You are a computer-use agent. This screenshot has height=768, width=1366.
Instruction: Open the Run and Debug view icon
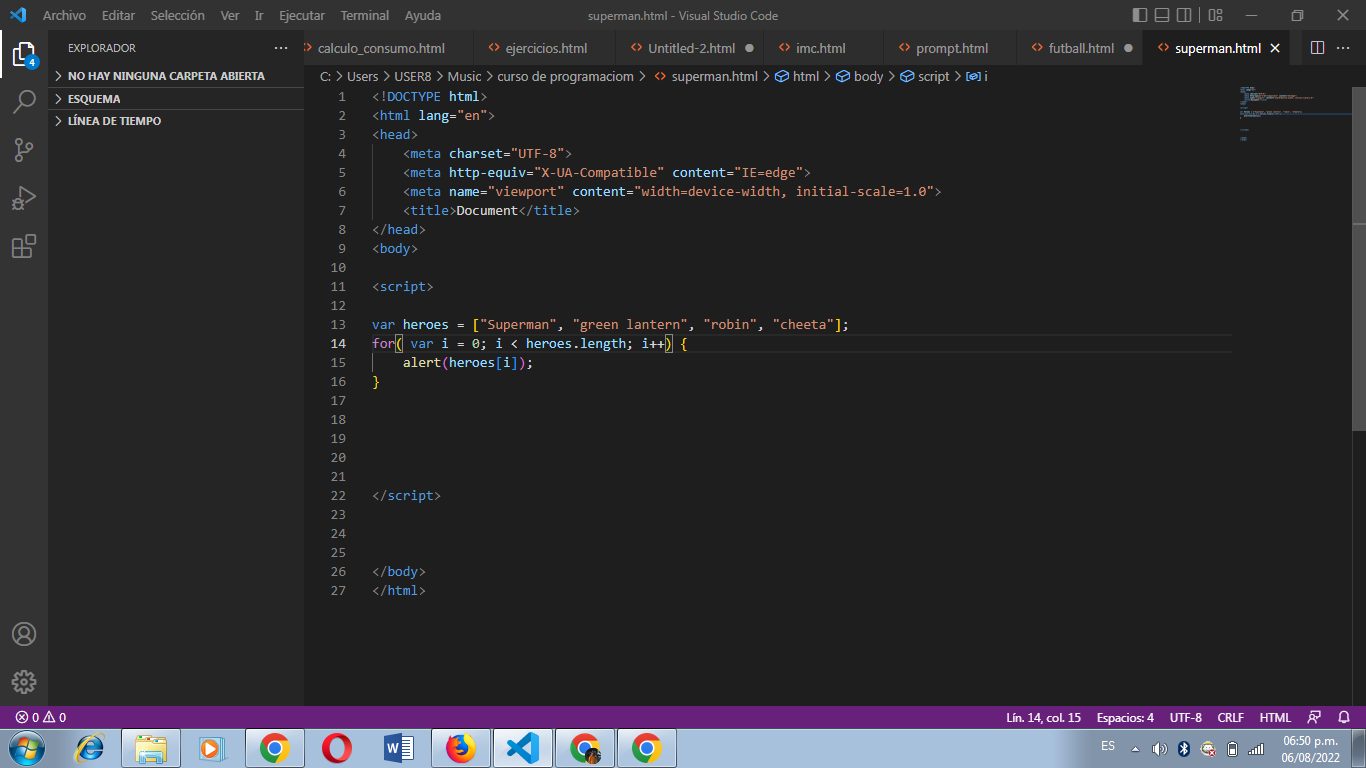[x=24, y=198]
